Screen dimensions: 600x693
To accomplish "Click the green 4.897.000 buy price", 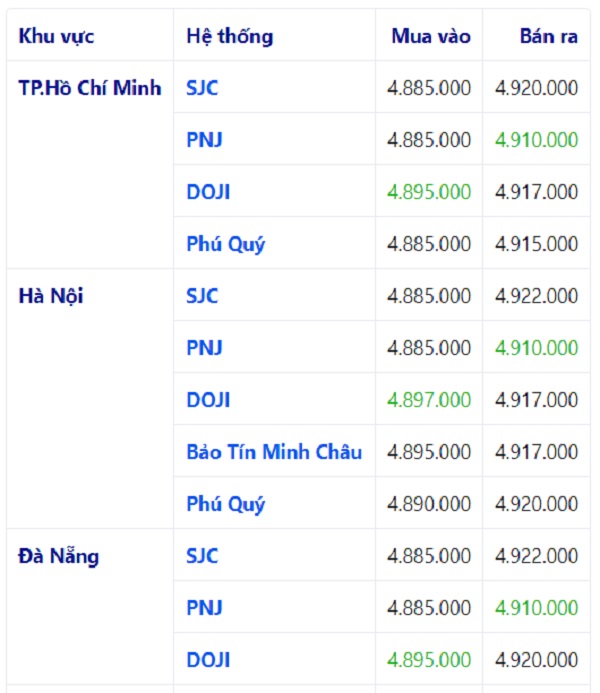I will 429,400.
